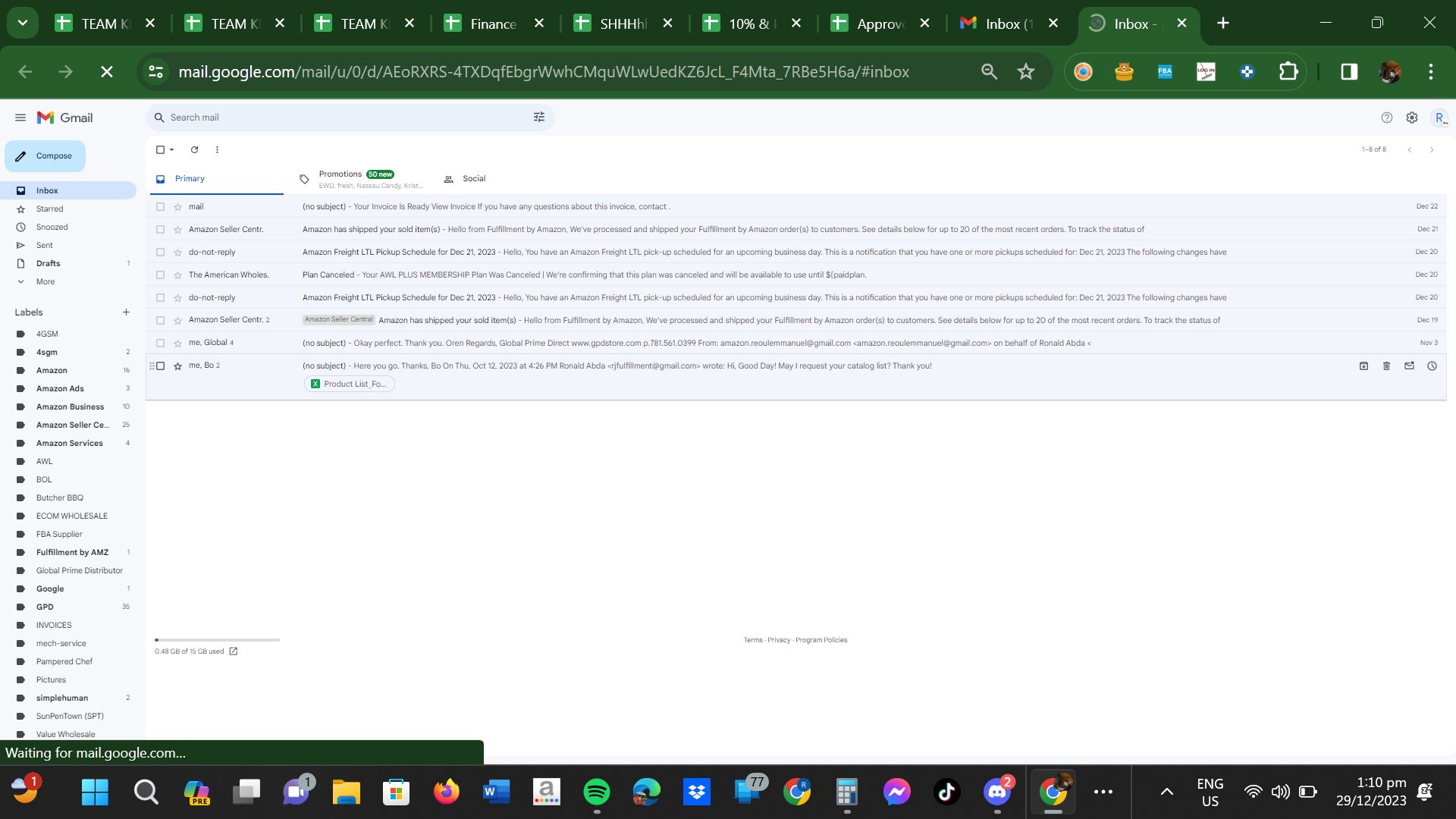Open storage management external link icon
This screenshot has width=1456, height=819.
click(x=234, y=651)
